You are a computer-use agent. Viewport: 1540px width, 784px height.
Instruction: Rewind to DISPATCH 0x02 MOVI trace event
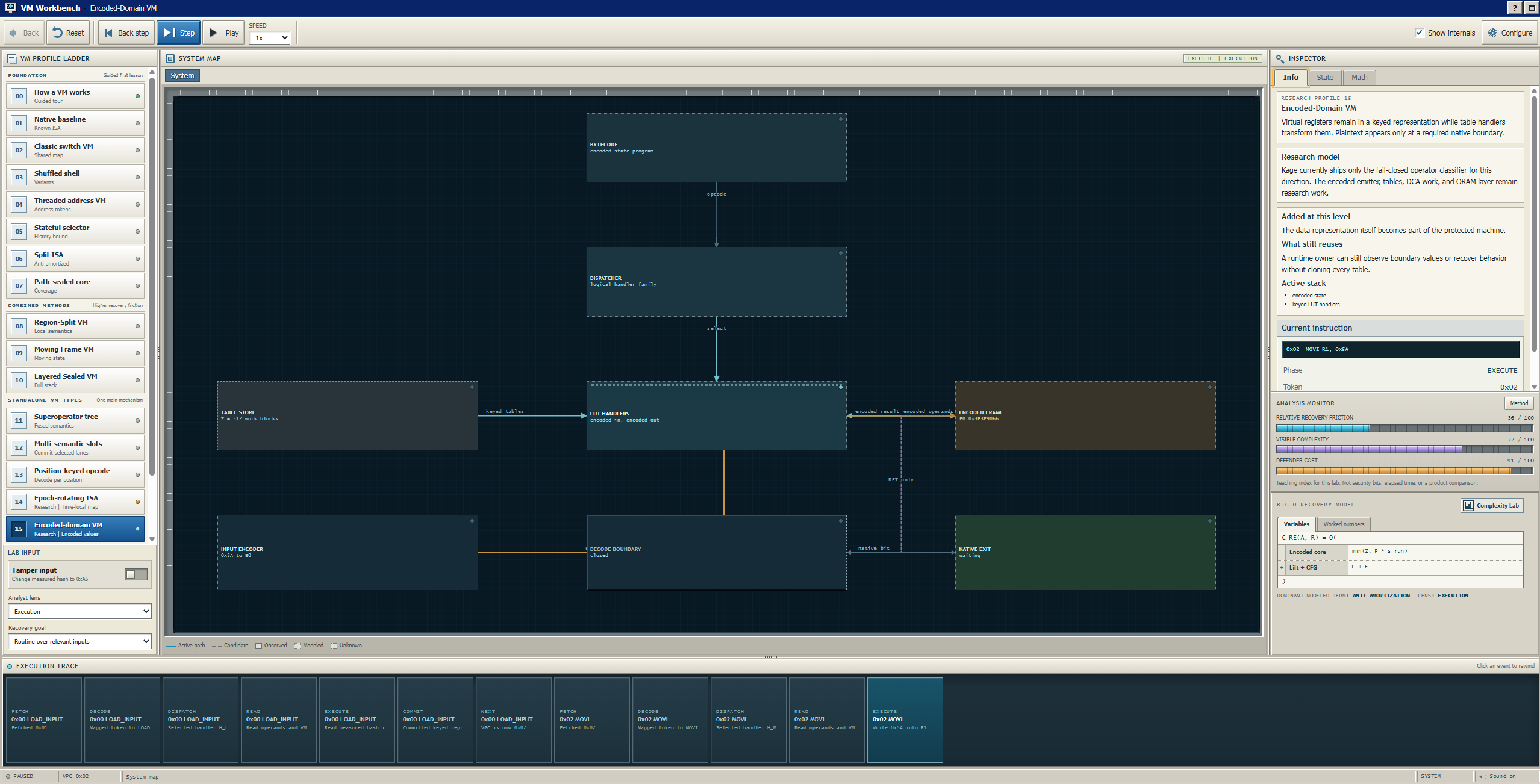pyautogui.click(x=748, y=720)
